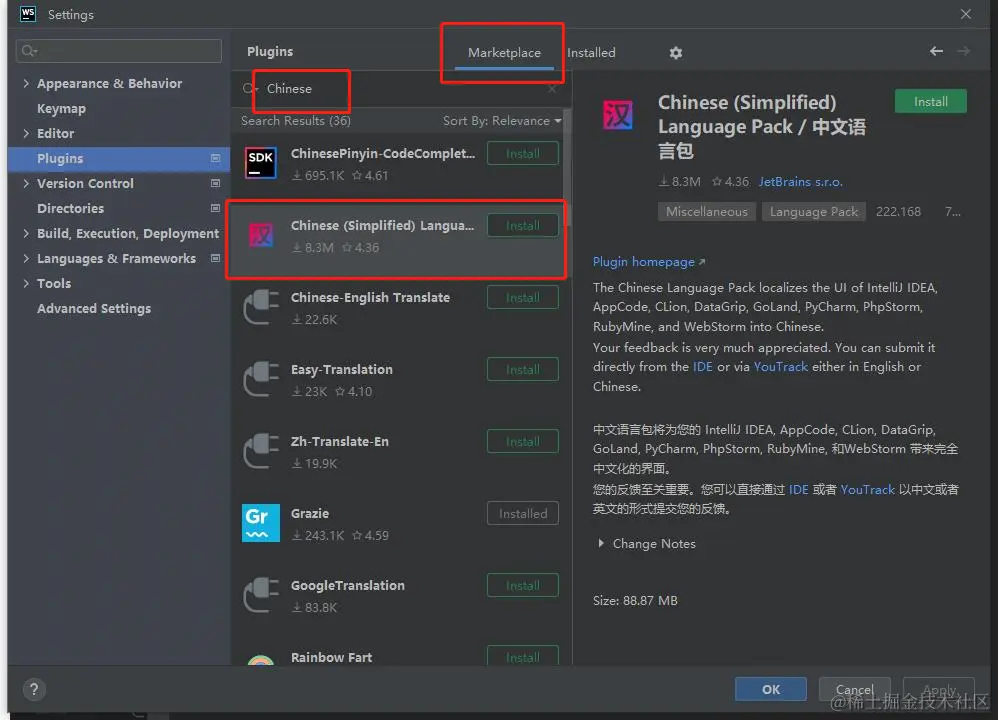Open the Sort By Relevance dropdown
Screen dimensions: 998x720
(502, 121)
